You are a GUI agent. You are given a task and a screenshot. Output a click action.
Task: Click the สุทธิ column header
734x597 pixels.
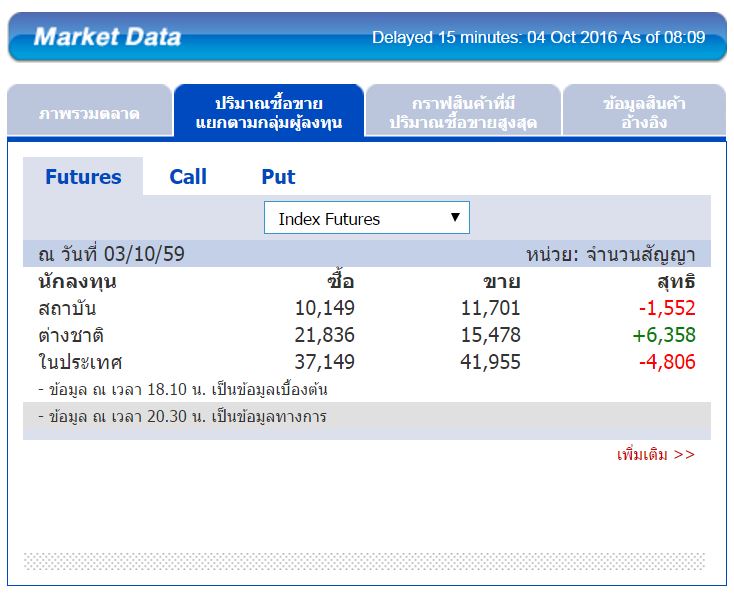click(675, 282)
